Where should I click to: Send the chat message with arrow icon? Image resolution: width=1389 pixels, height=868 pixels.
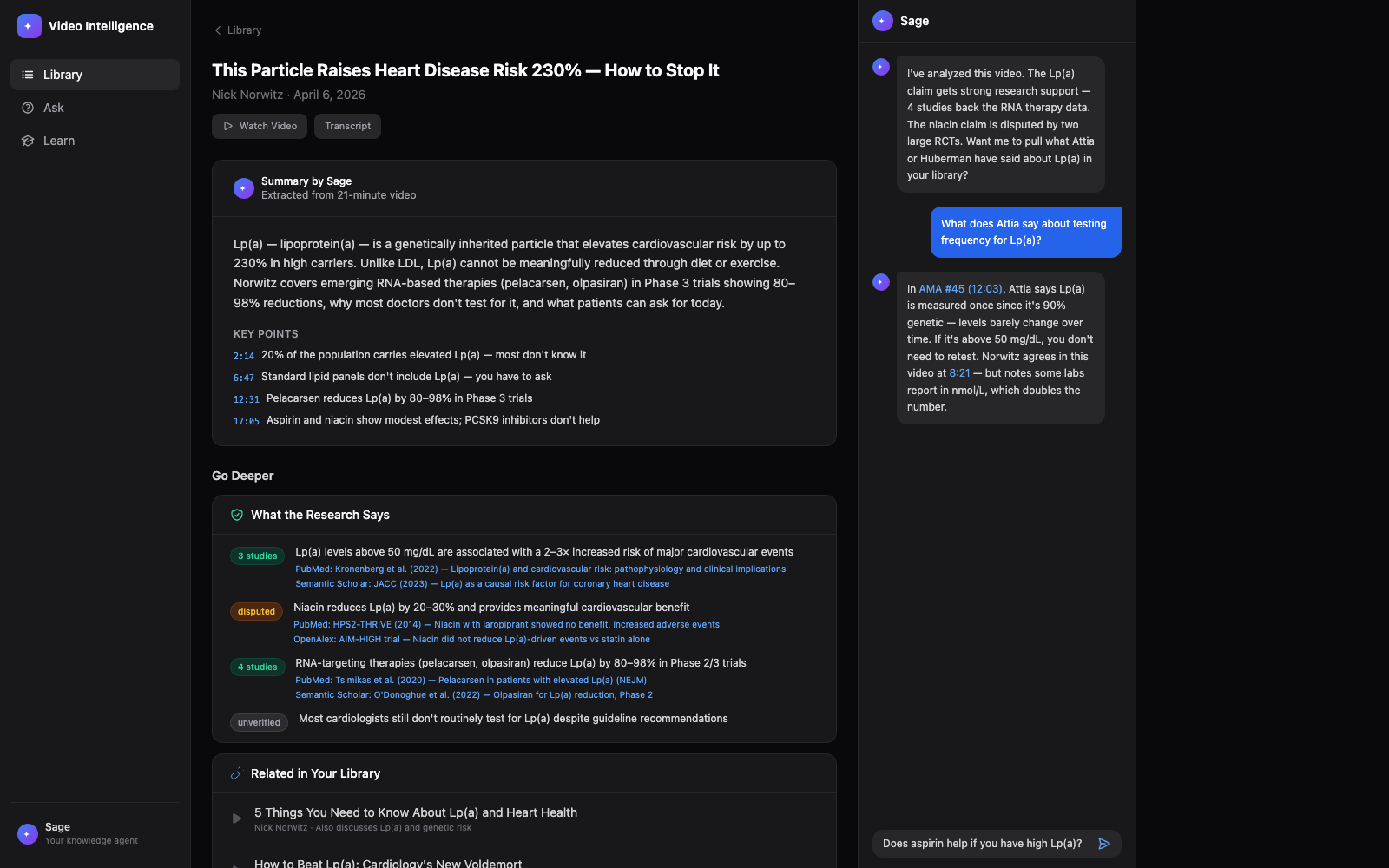(1104, 844)
